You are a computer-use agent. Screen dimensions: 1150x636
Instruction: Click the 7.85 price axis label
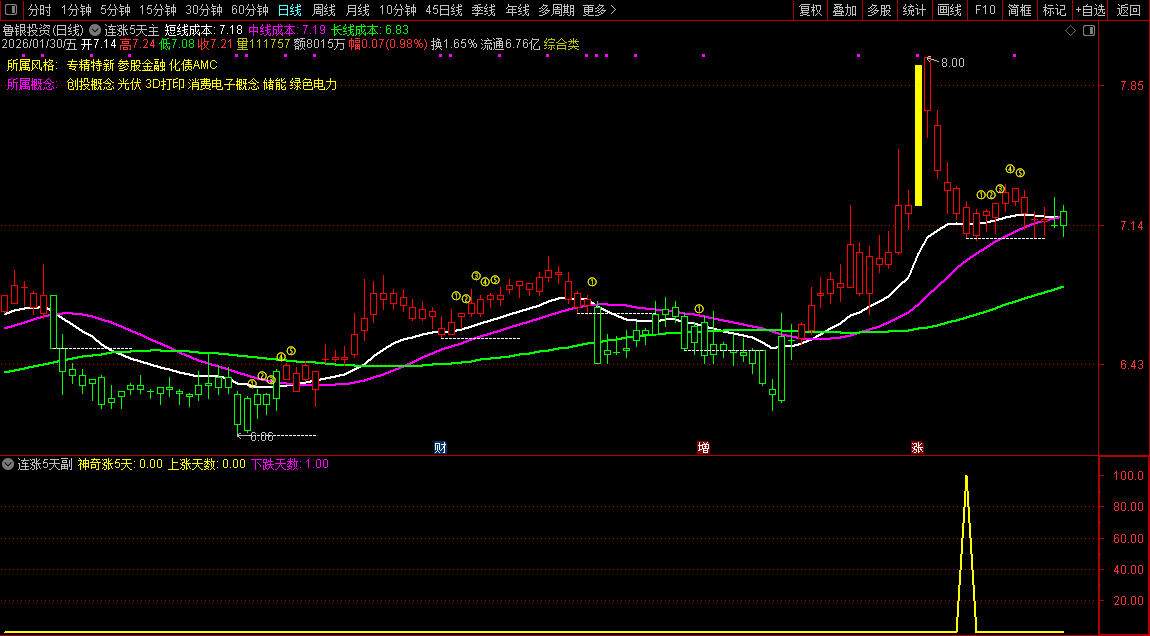tap(1132, 86)
